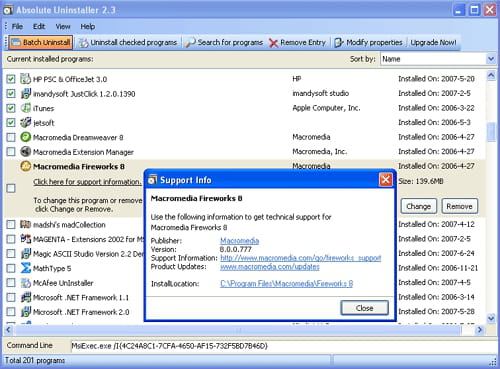The width and height of the screenshot is (500, 369).
Task: Open the Macromedia publisher link
Action: (239, 241)
